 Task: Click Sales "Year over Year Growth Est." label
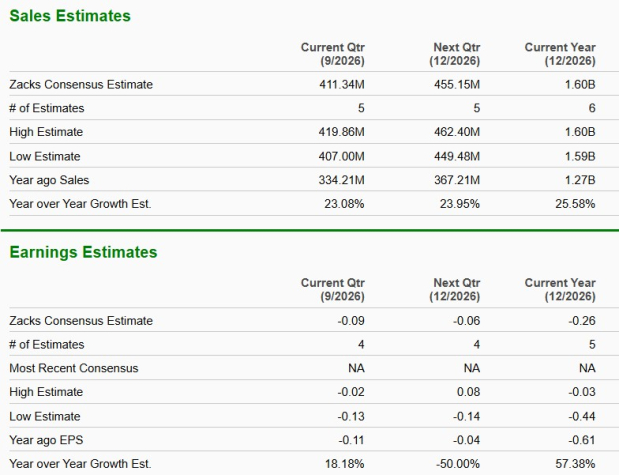click(x=80, y=204)
